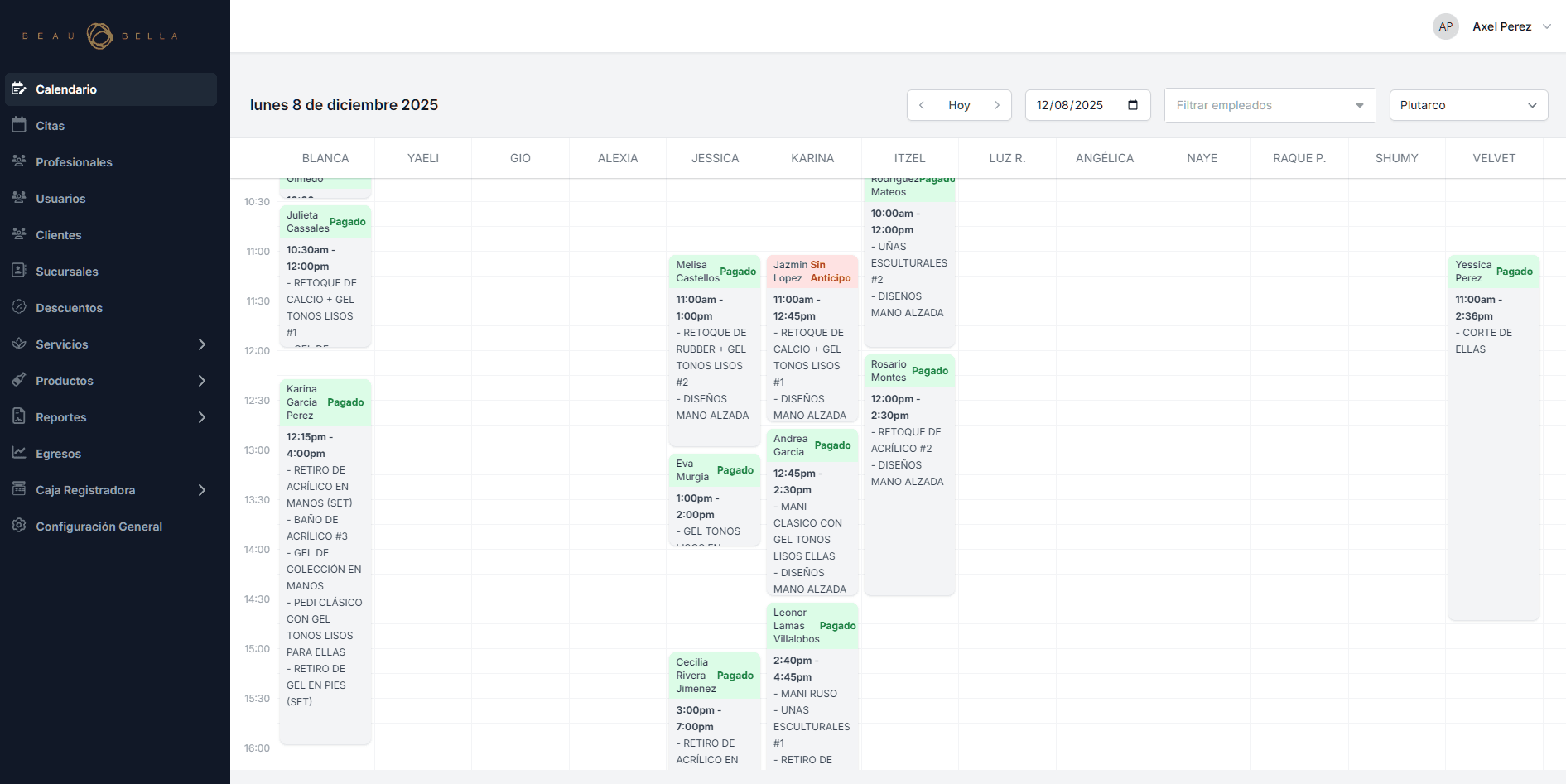Screen dimensions: 1566x784
Task: Open Yessica Perez appointment in VELVET column
Action: [1493, 414]
